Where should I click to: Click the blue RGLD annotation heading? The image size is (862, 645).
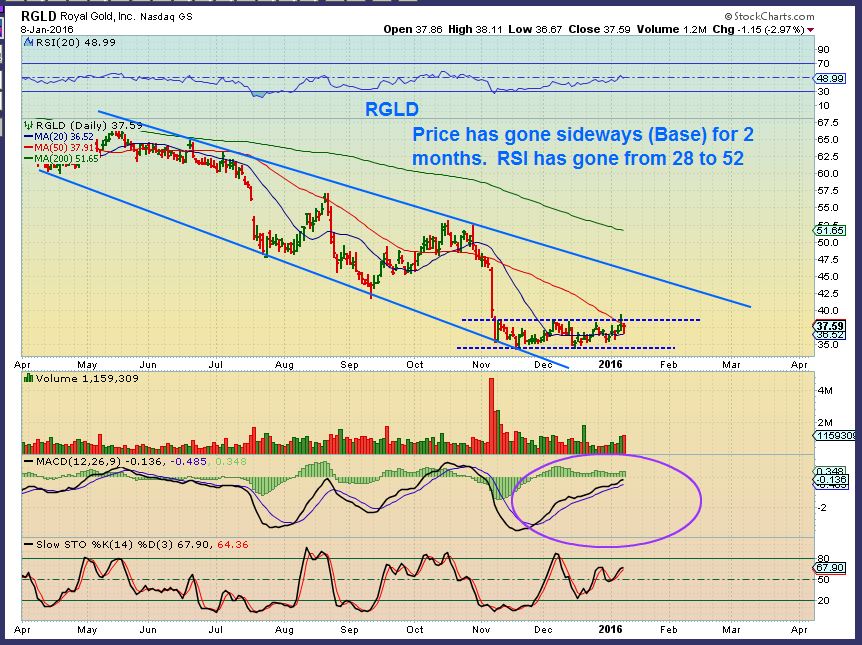392,109
